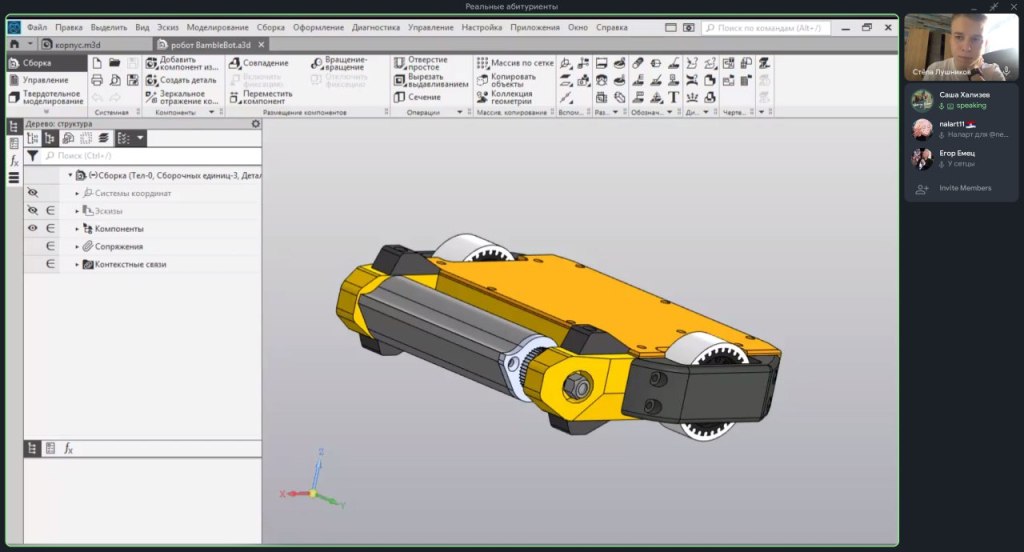This screenshot has width=1024, height=552.
Task: Click the Массив по сетке pattern tool
Action: 482,63
